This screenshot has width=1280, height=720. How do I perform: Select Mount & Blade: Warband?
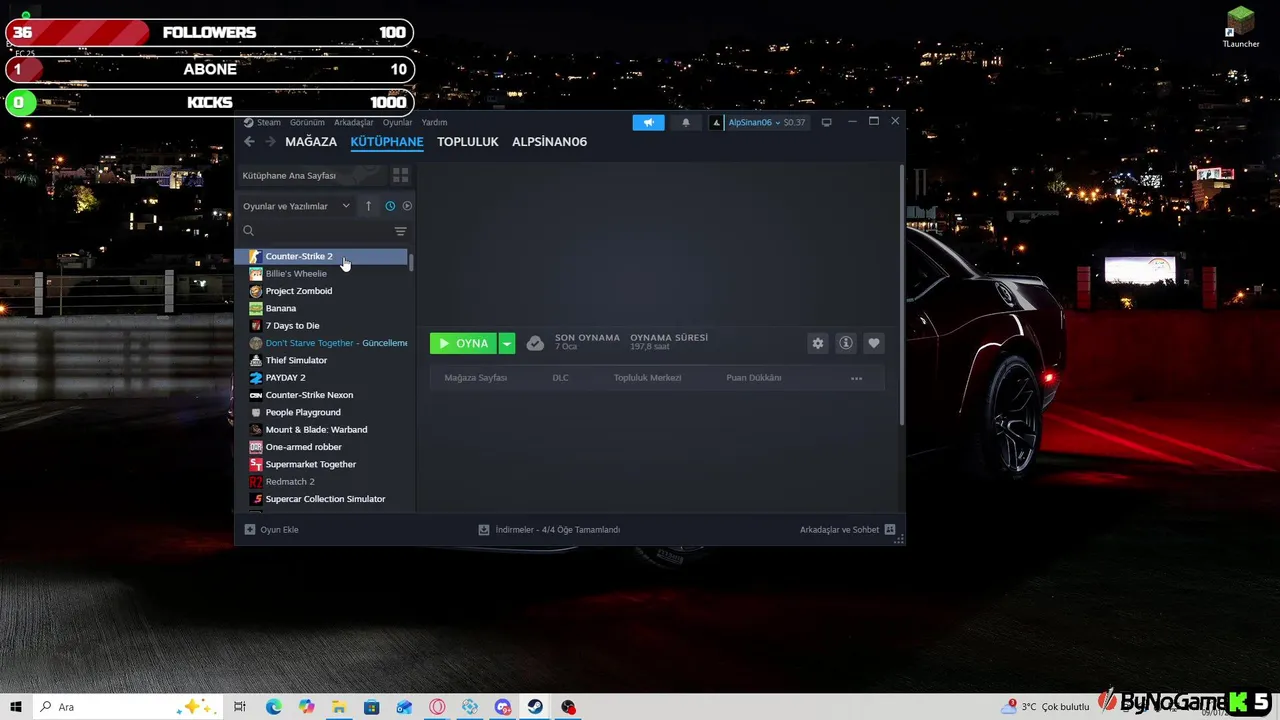(321, 430)
